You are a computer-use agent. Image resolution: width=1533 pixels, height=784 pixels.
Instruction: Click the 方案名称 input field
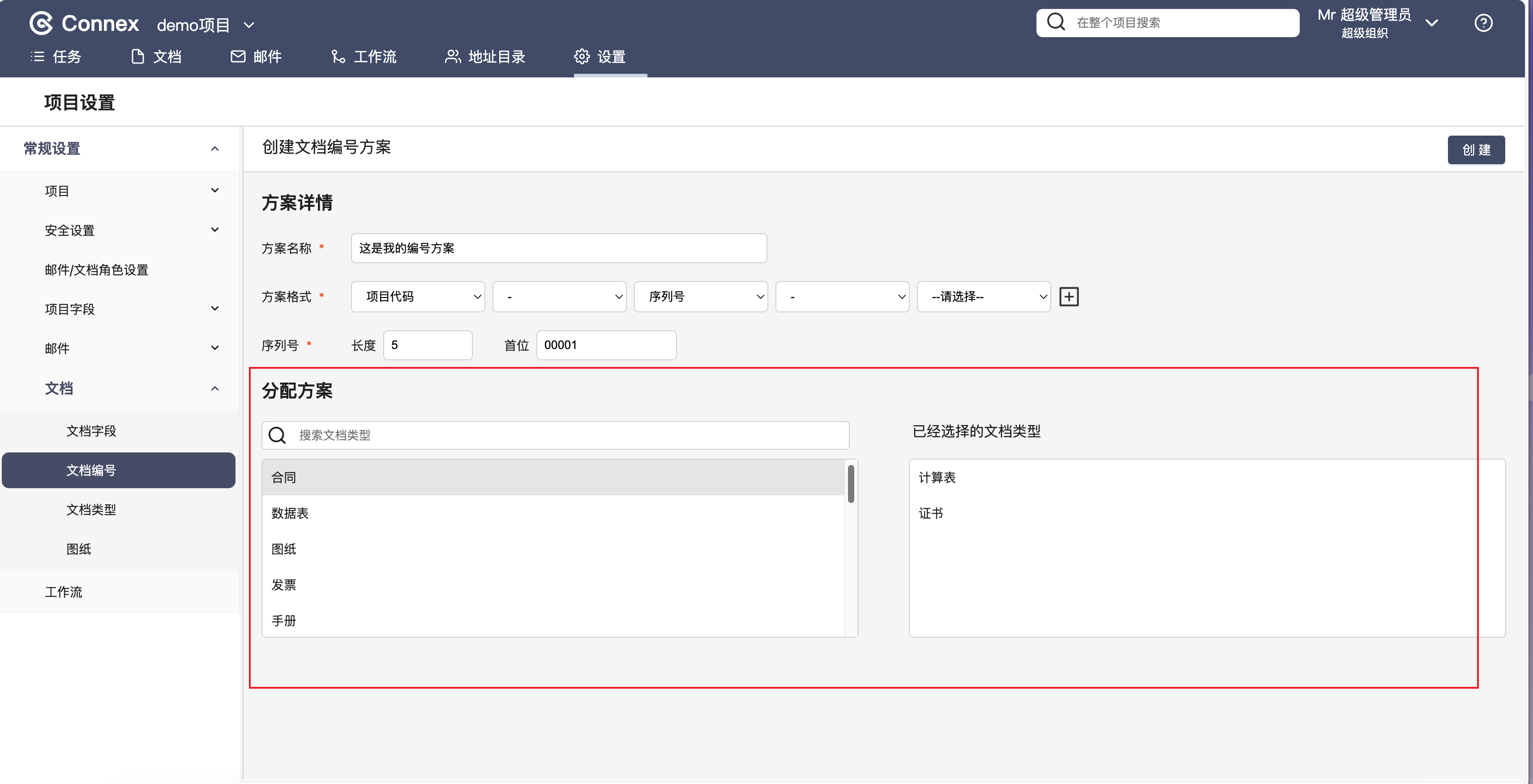(x=558, y=248)
